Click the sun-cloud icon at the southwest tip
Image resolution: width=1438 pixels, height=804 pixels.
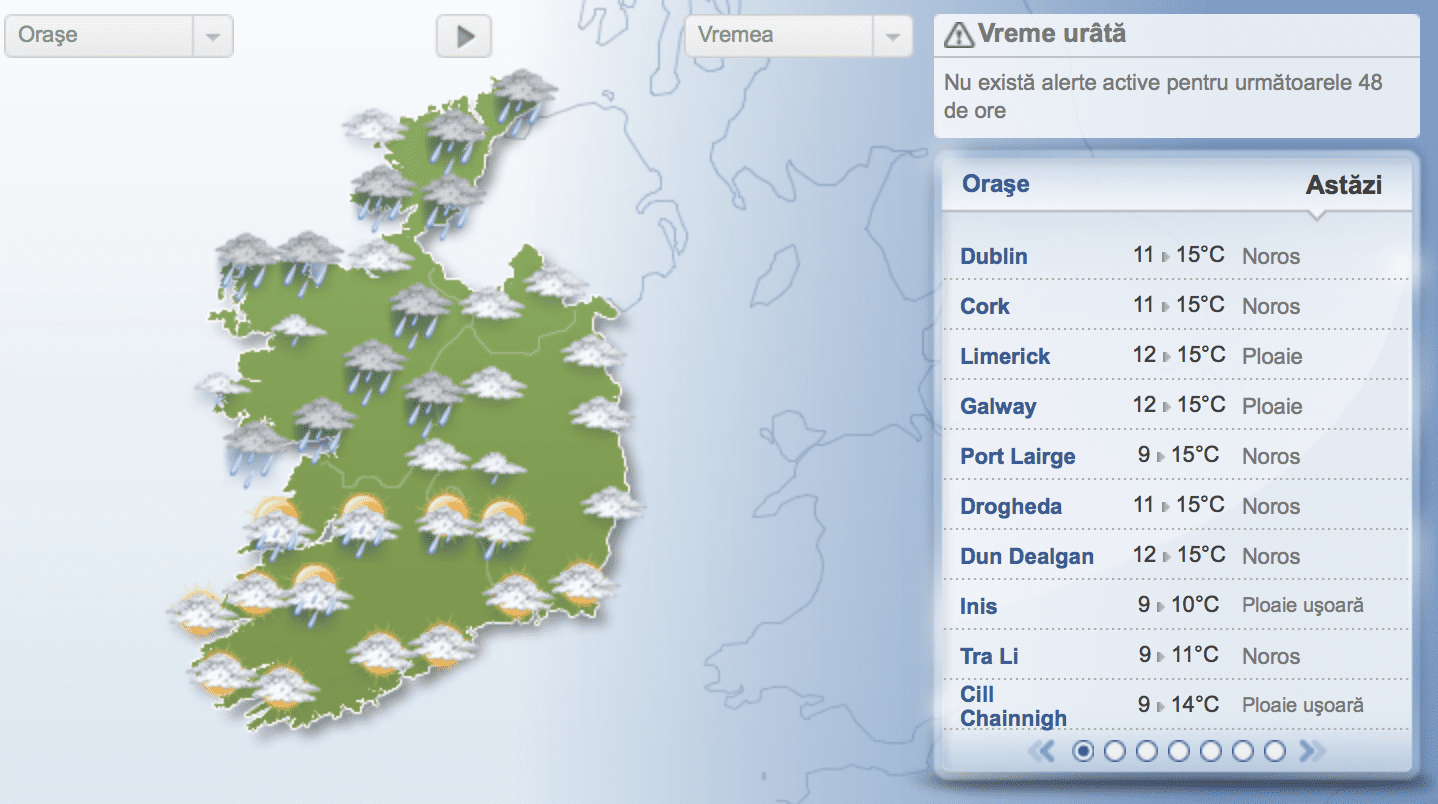(x=219, y=673)
